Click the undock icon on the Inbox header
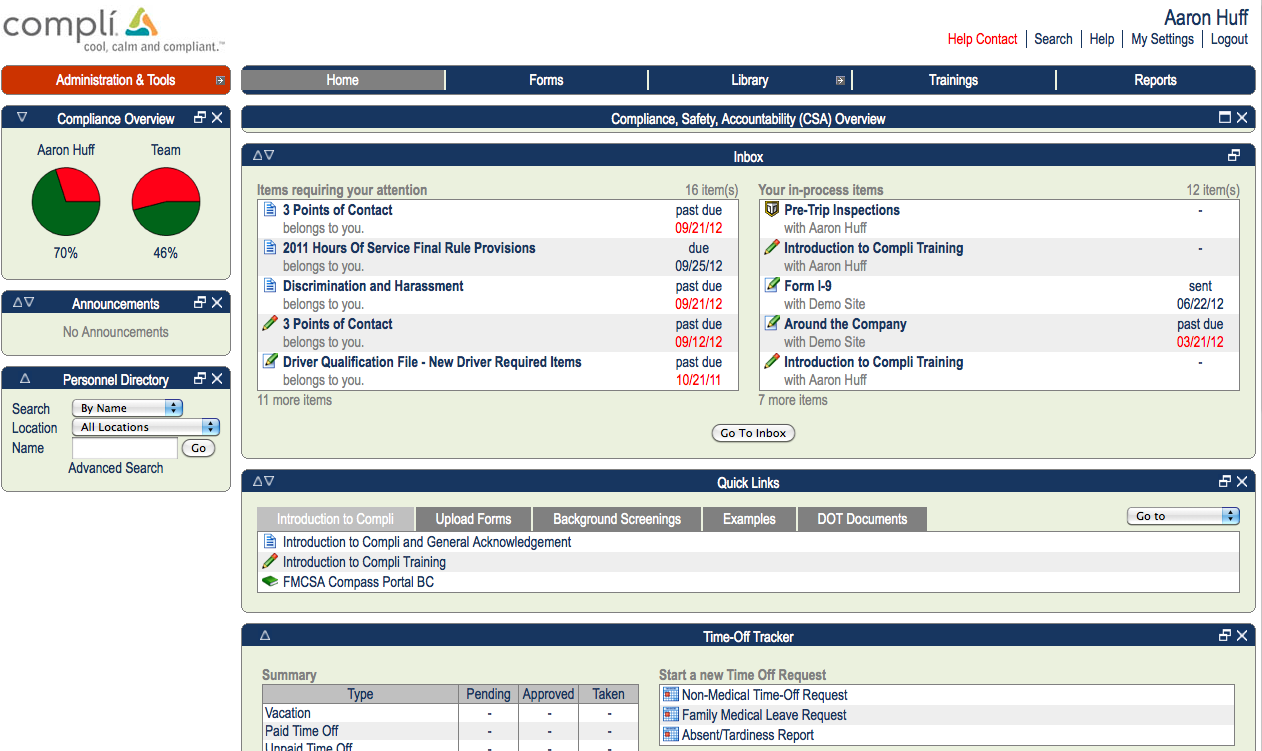 pos(1234,155)
